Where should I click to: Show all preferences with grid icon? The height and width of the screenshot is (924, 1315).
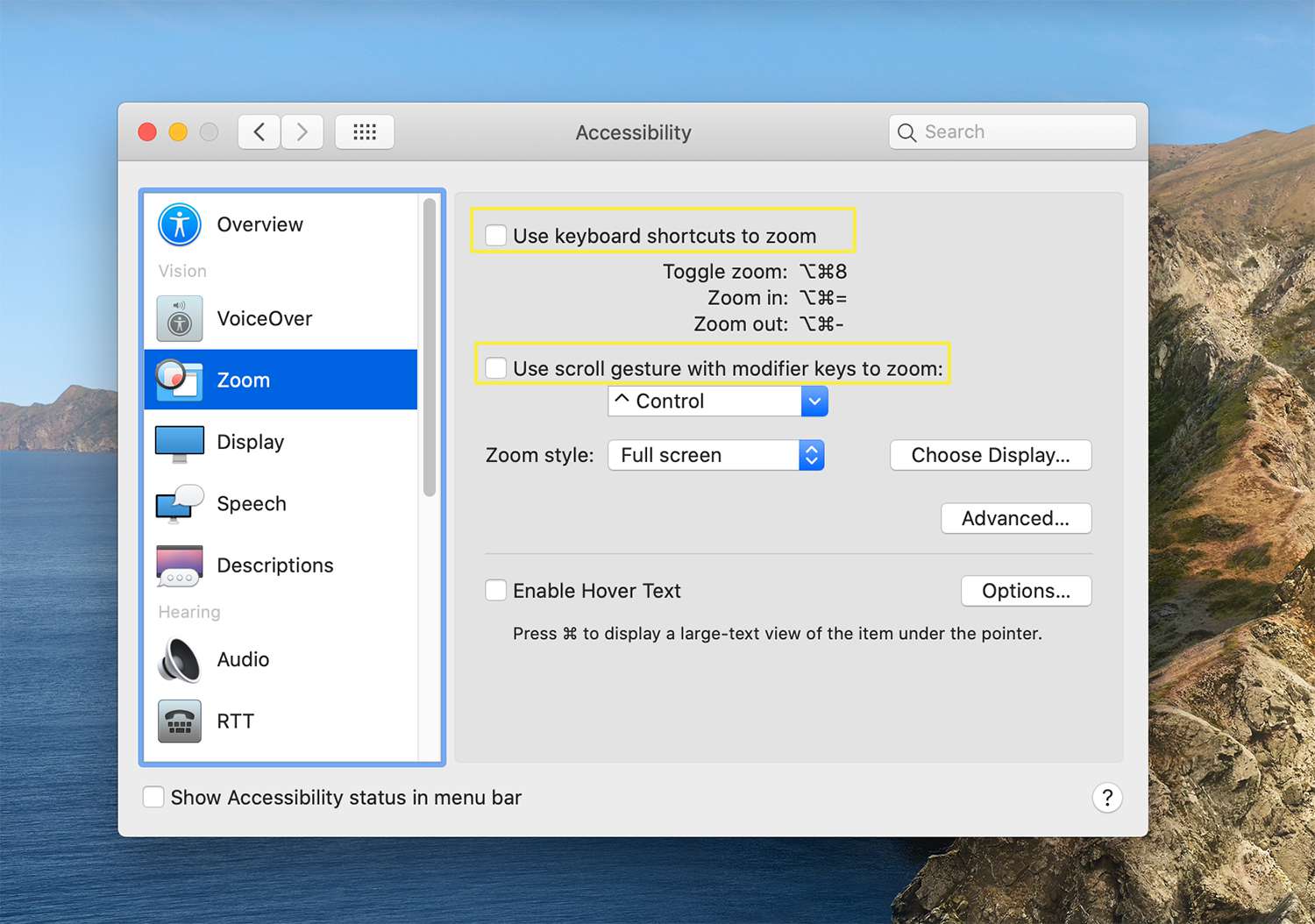point(365,132)
